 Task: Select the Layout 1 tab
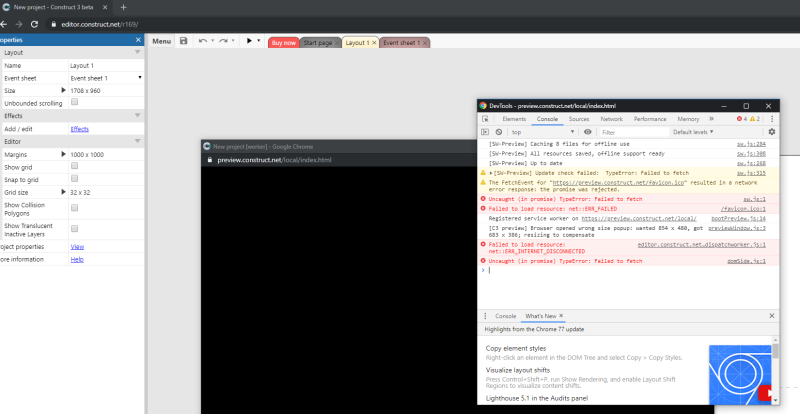(357, 43)
